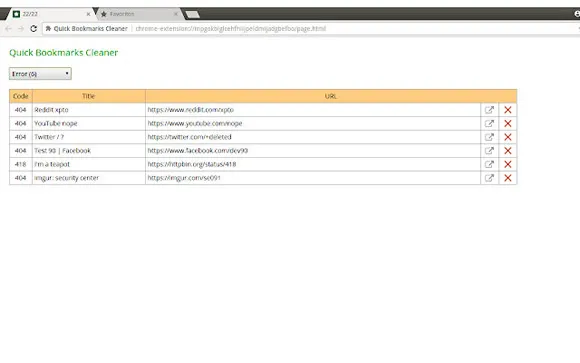The image size is (580, 363).
Task: Open the imgur security center link icon
Action: 489,178
